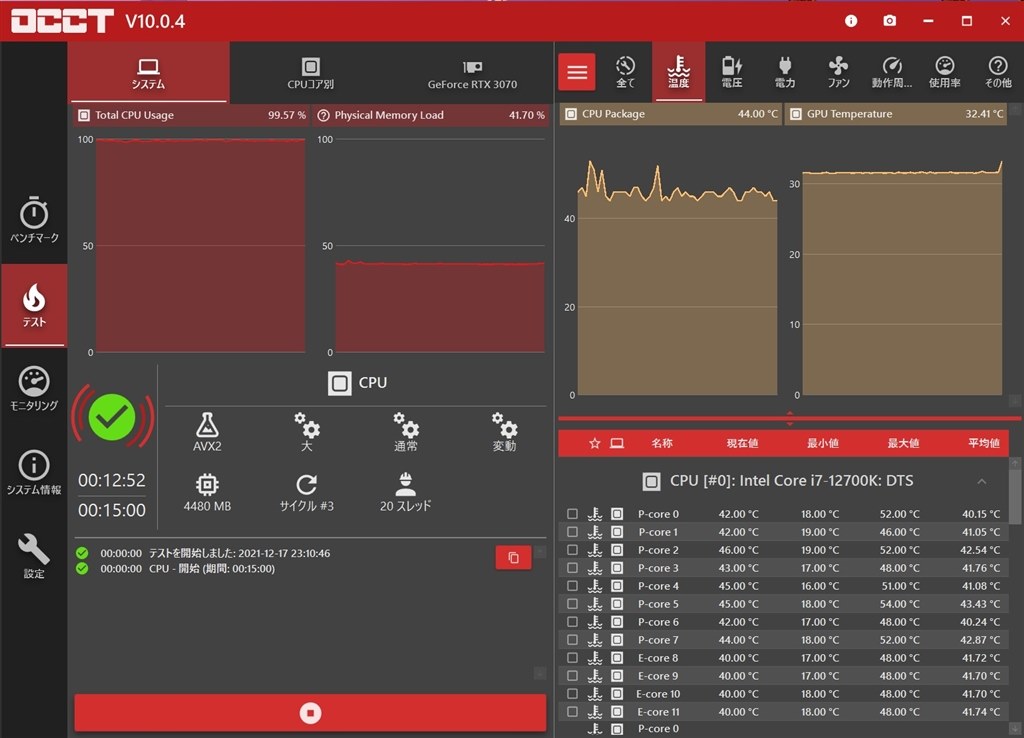
Task: Show all sensors with 全て tab
Action: (x=625, y=72)
